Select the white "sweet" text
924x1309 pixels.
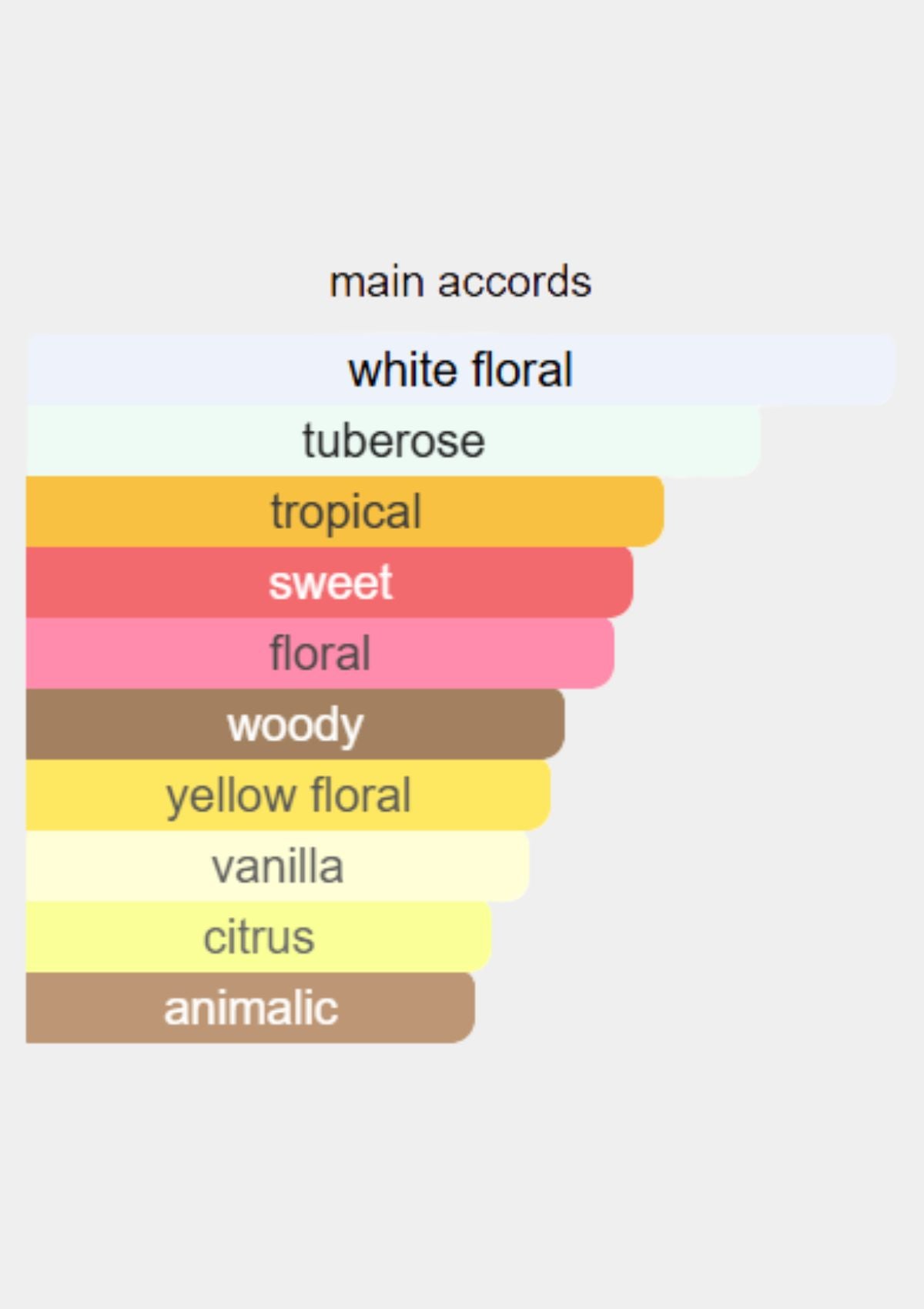tap(330, 582)
